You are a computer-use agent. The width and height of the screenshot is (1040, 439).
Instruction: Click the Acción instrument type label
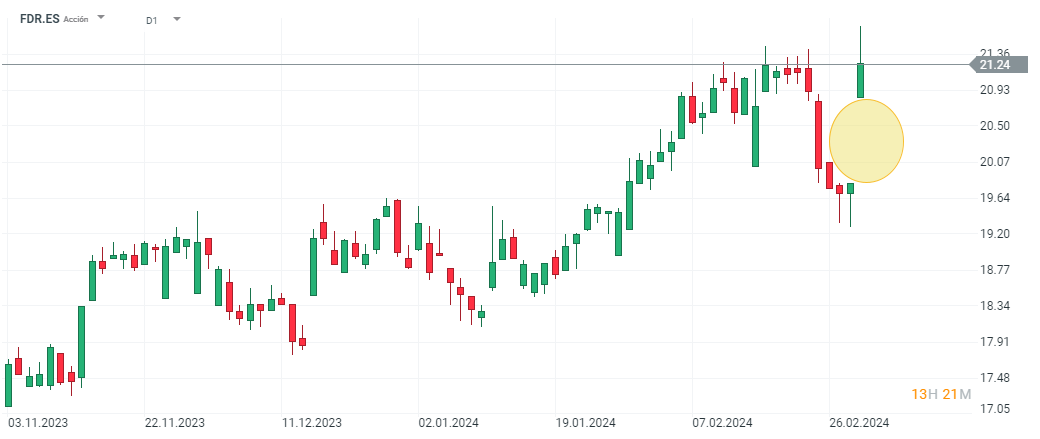coord(76,19)
